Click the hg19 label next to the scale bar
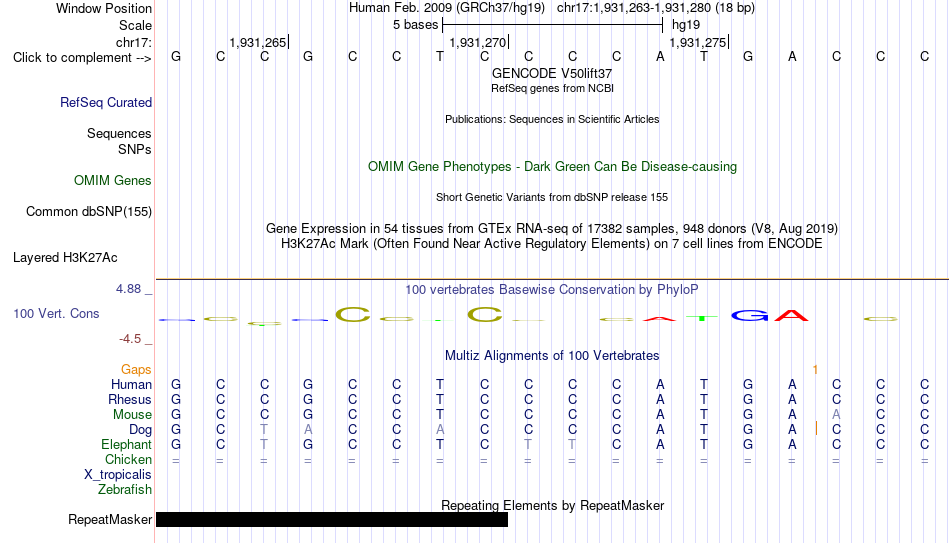Viewport: 950px width, 543px height. tap(686, 25)
